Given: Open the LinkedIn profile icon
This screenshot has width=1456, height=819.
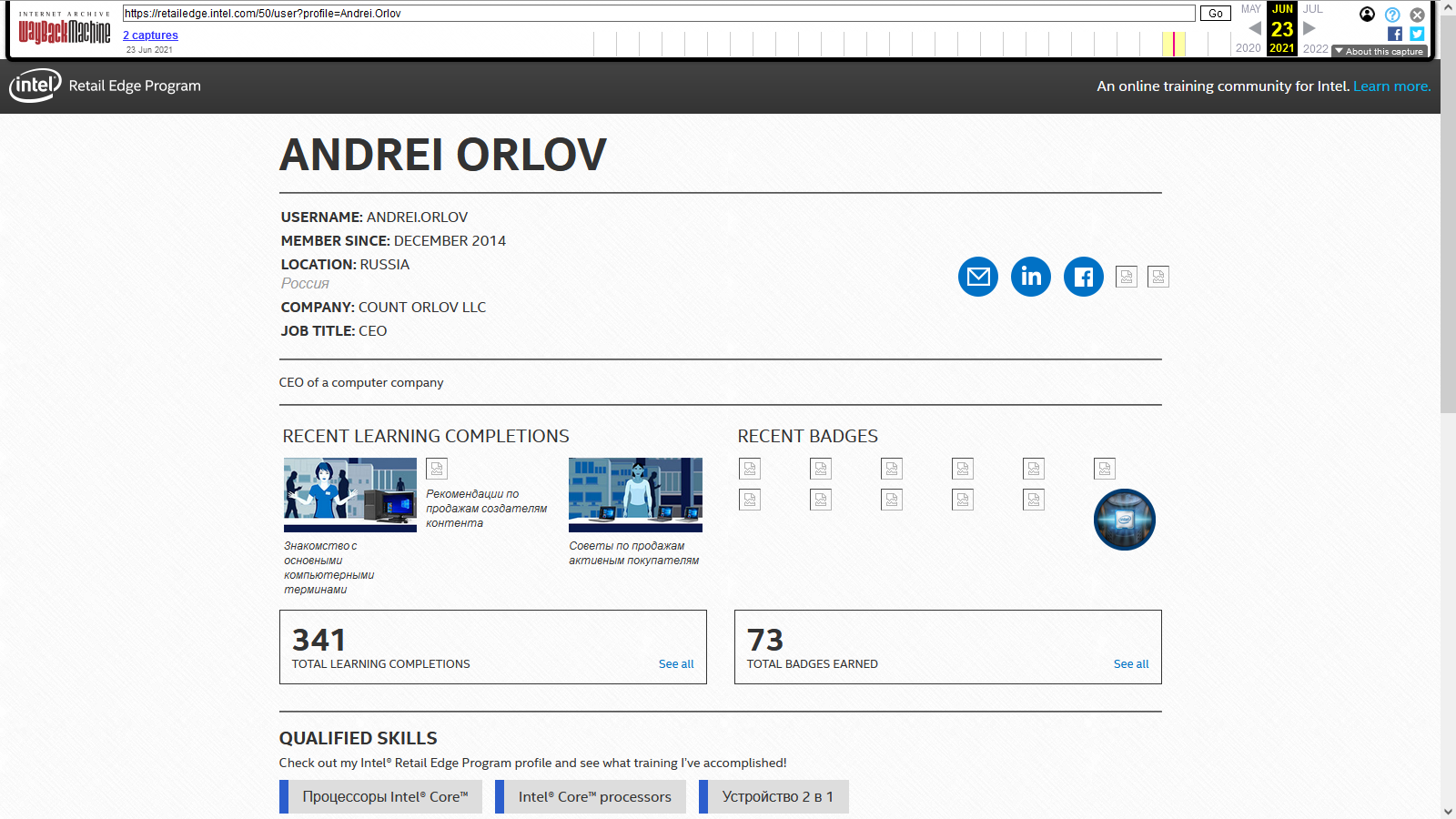Looking at the screenshot, I should point(1031,277).
